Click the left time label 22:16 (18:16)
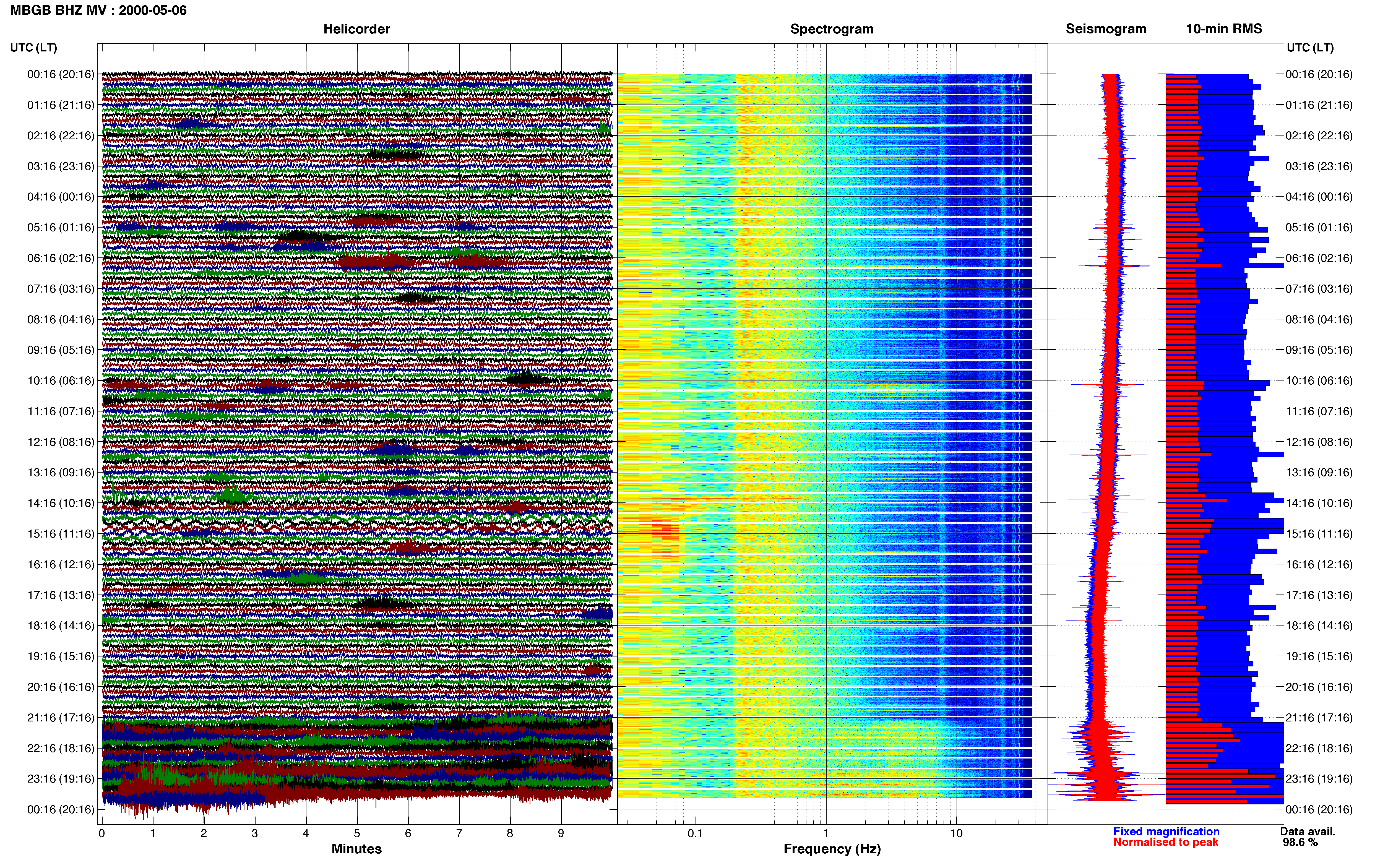The image size is (1388, 868). click(61, 749)
